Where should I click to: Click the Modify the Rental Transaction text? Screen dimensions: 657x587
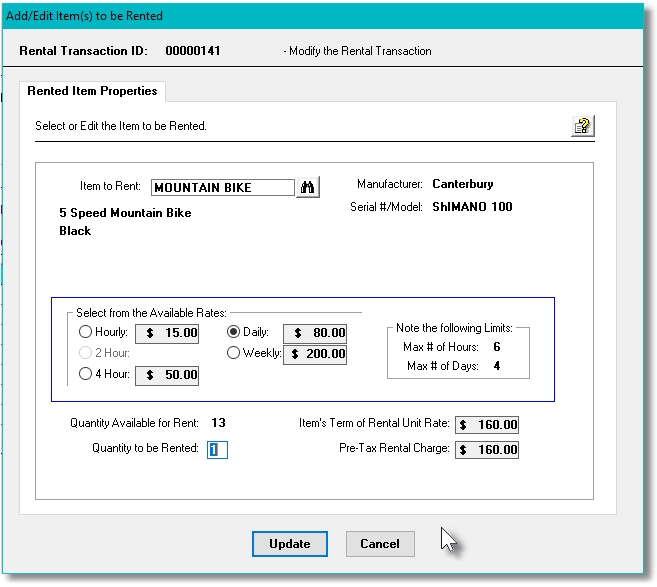pos(357,51)
